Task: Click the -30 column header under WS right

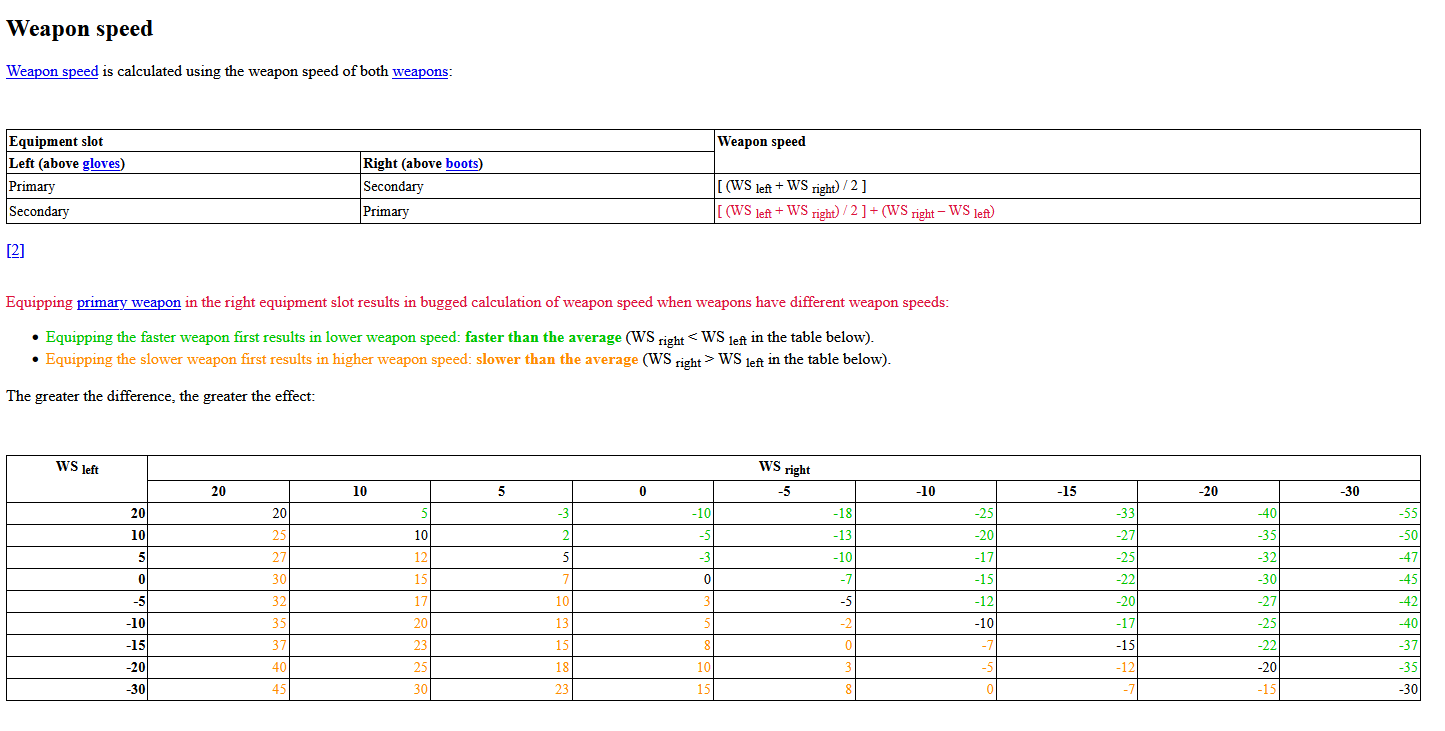Action: coord(1350,491)
